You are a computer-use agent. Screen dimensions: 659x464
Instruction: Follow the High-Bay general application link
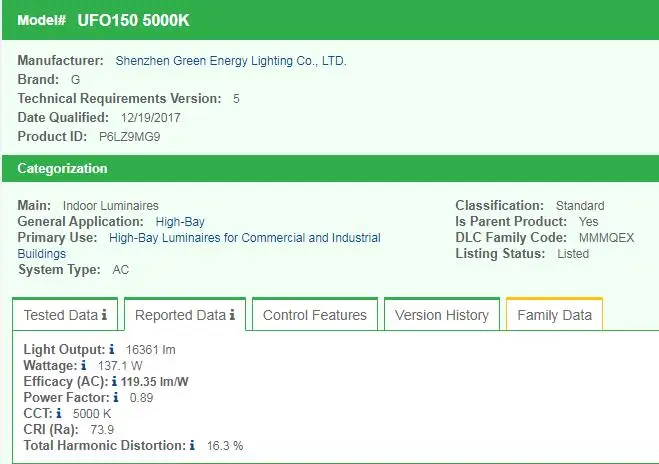[180, 222]
